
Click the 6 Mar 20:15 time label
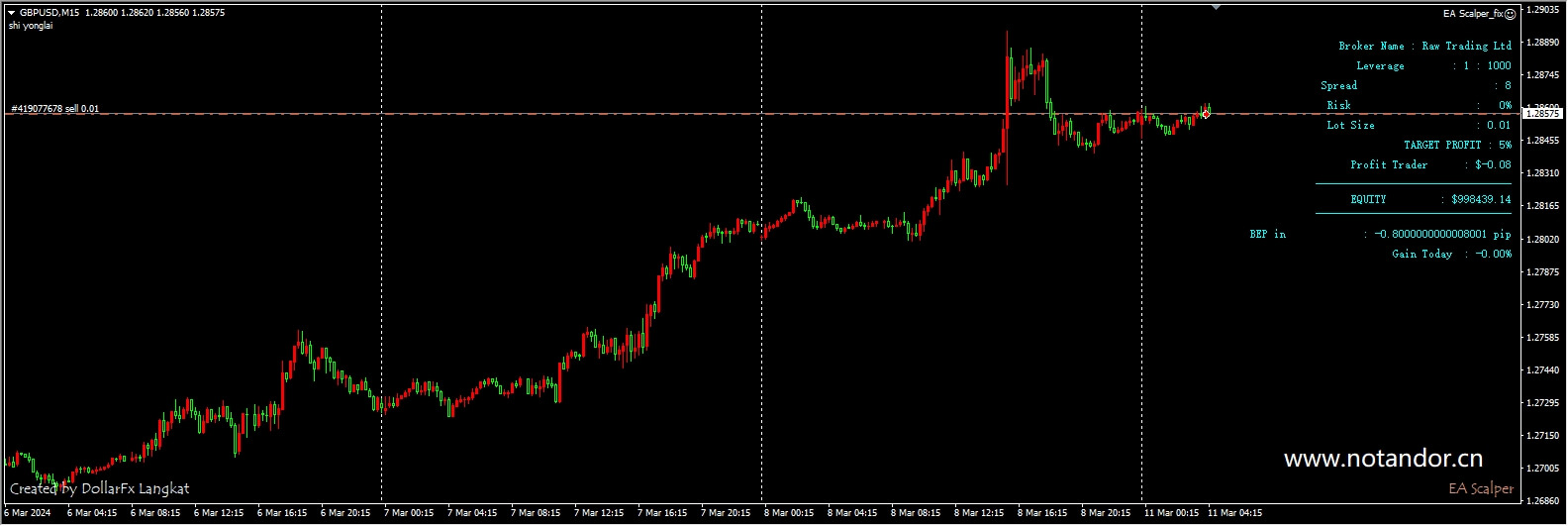coord(345,513)
